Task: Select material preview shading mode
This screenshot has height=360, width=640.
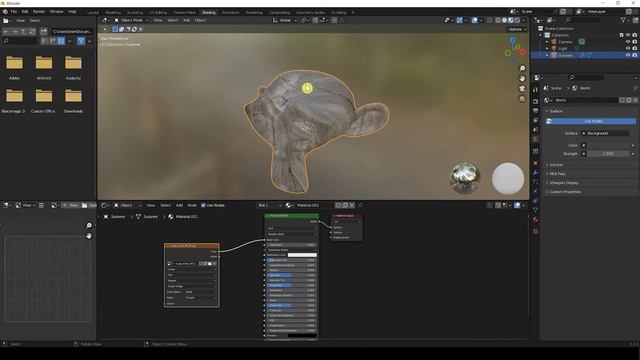Action: click(x=511, y=20)
